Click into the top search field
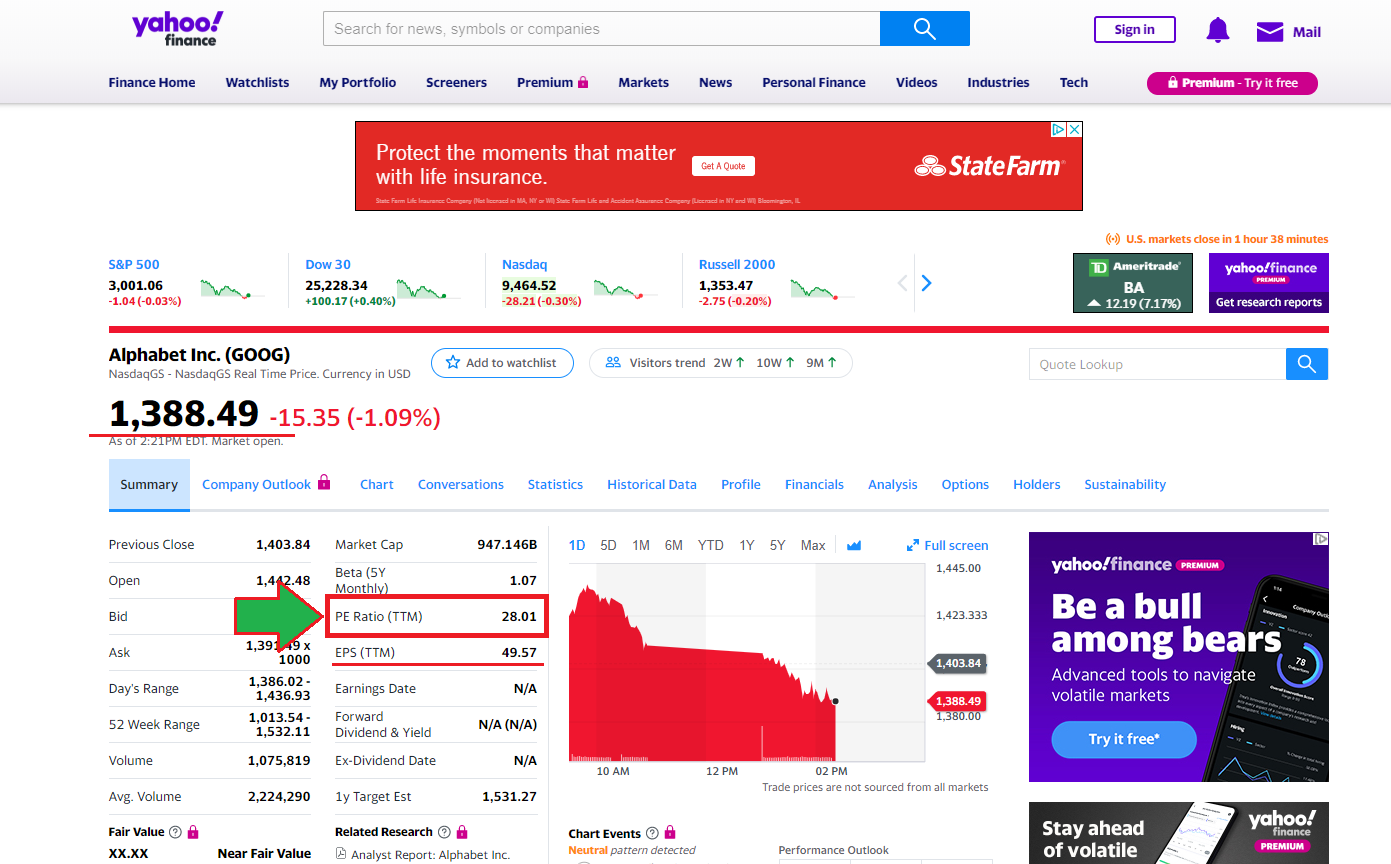 (x=601, y=29)
